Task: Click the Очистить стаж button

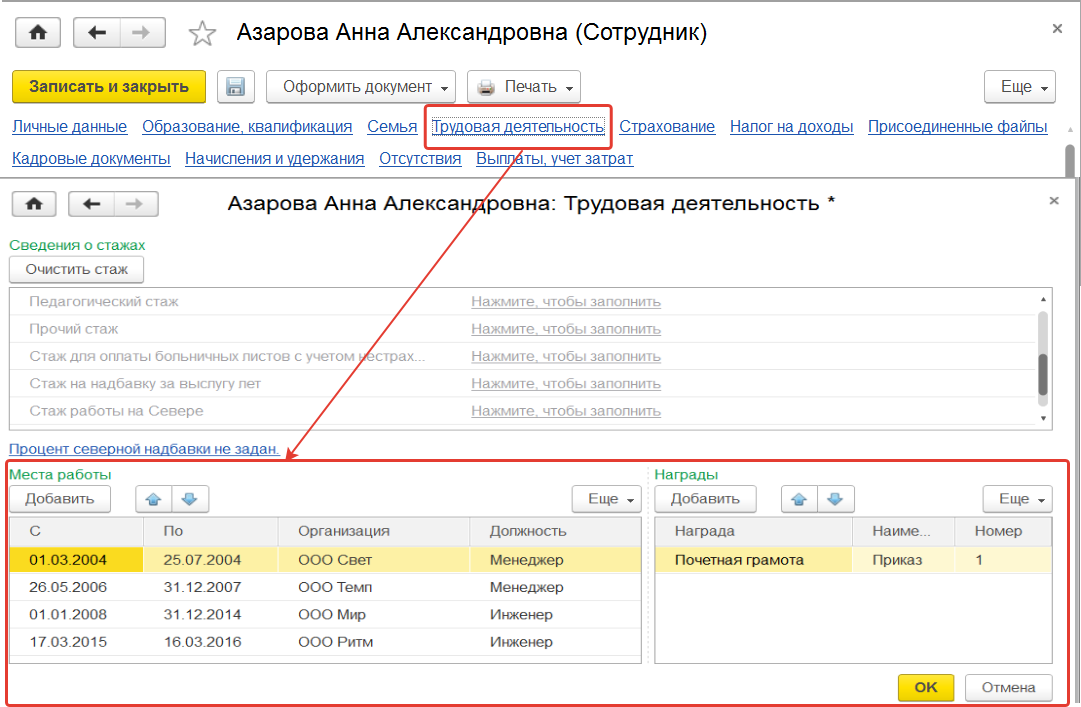Action: (x=76, y=269)
